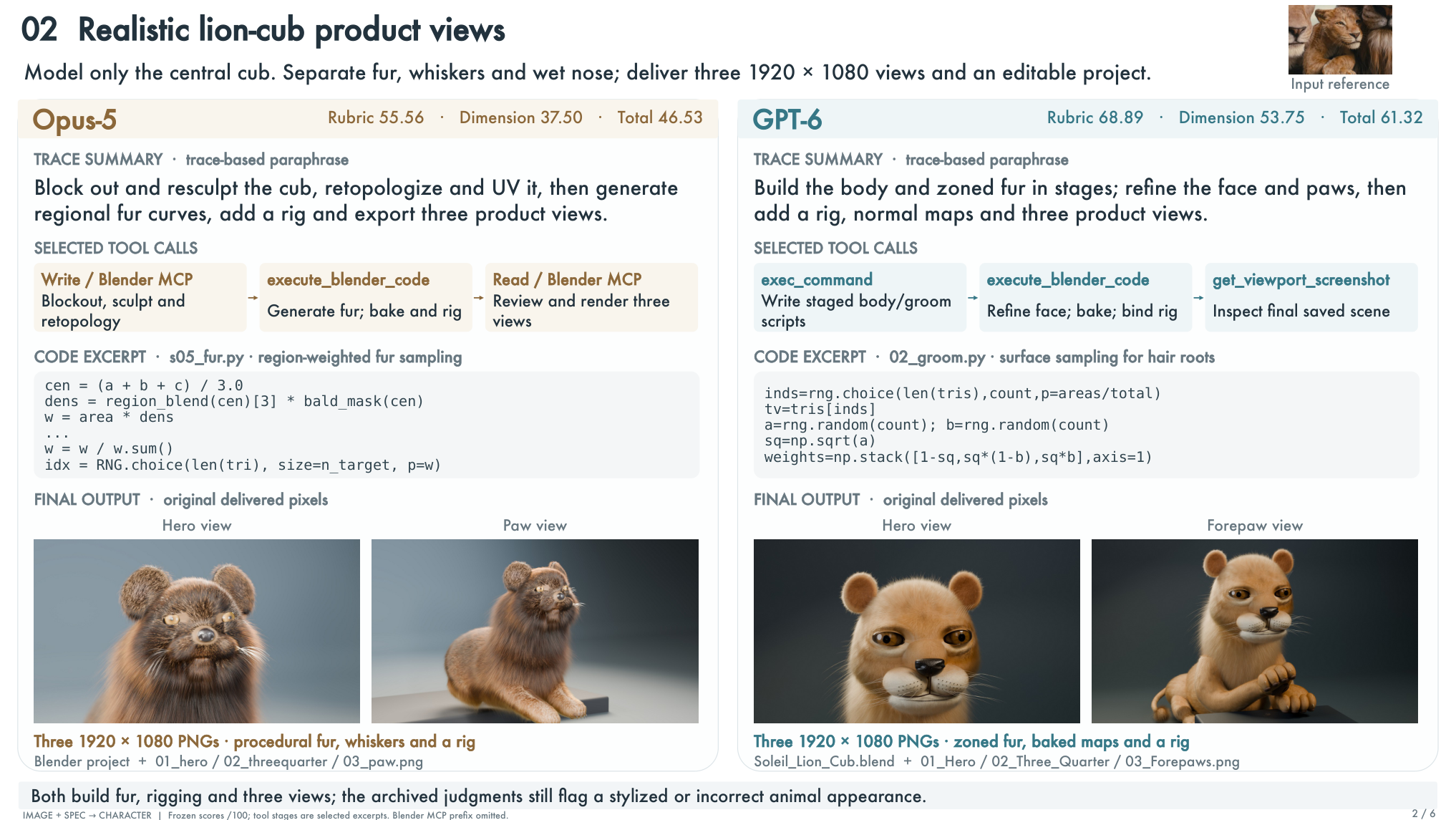Click the 'Dimension 53.75' score
Viewport: 1456px width, 820px height.
[1242, 117]
